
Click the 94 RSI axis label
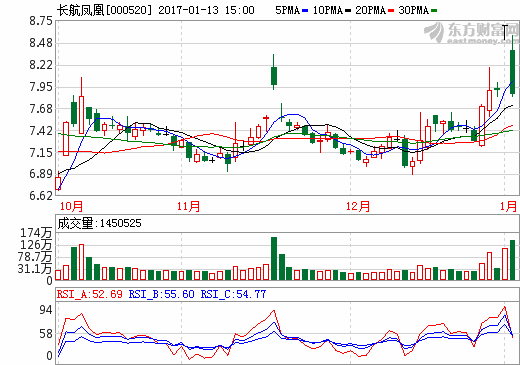pos(46,310)
